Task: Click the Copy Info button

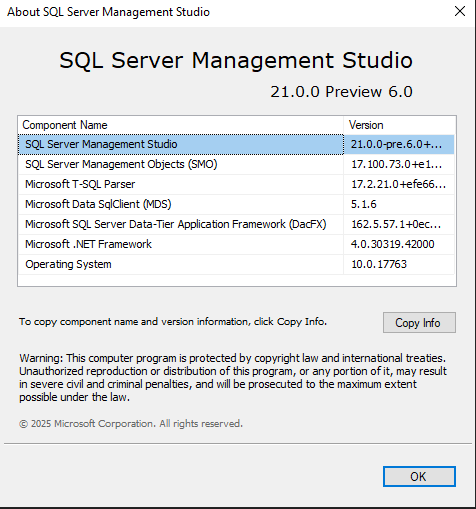Action: click(x=419, y=322)
